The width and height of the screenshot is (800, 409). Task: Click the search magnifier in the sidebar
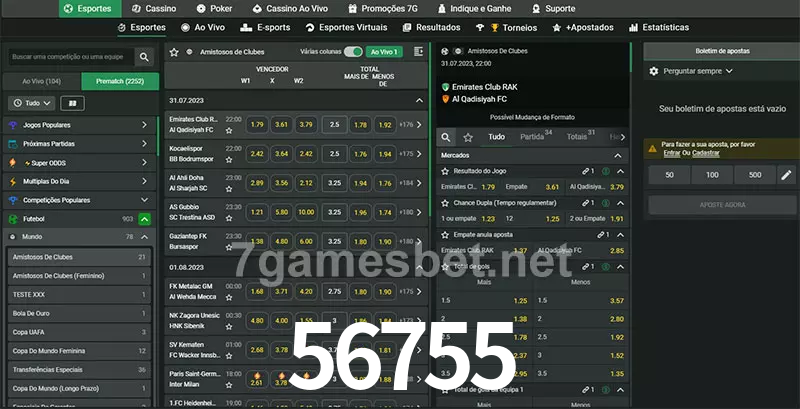[x=145, y=58]
